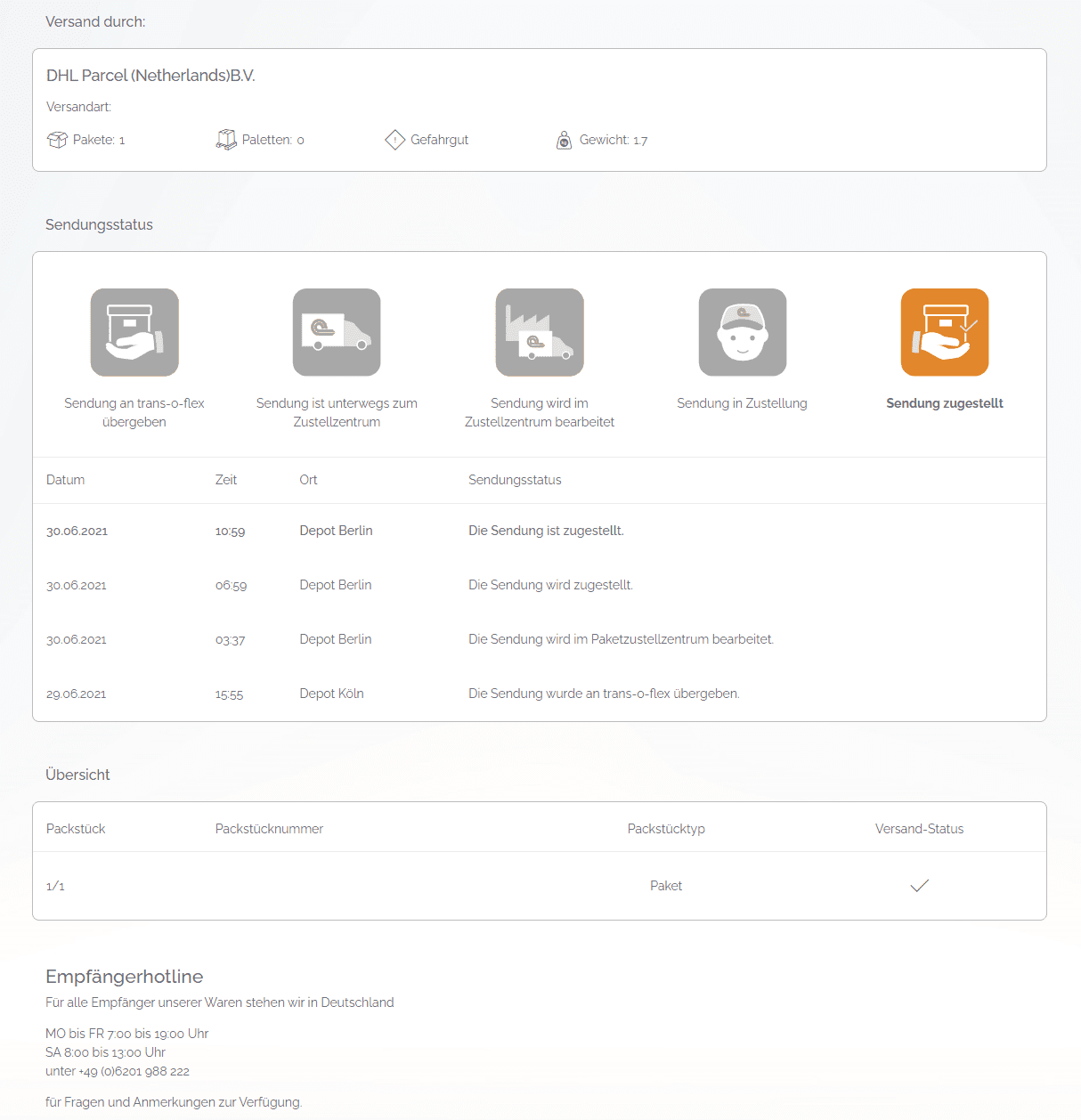The image size is (1081, 1120).
Task: Click the 'DHL Parcel (Netherlands)B.V.' carrier name
Action: click(x=150, y=76)
